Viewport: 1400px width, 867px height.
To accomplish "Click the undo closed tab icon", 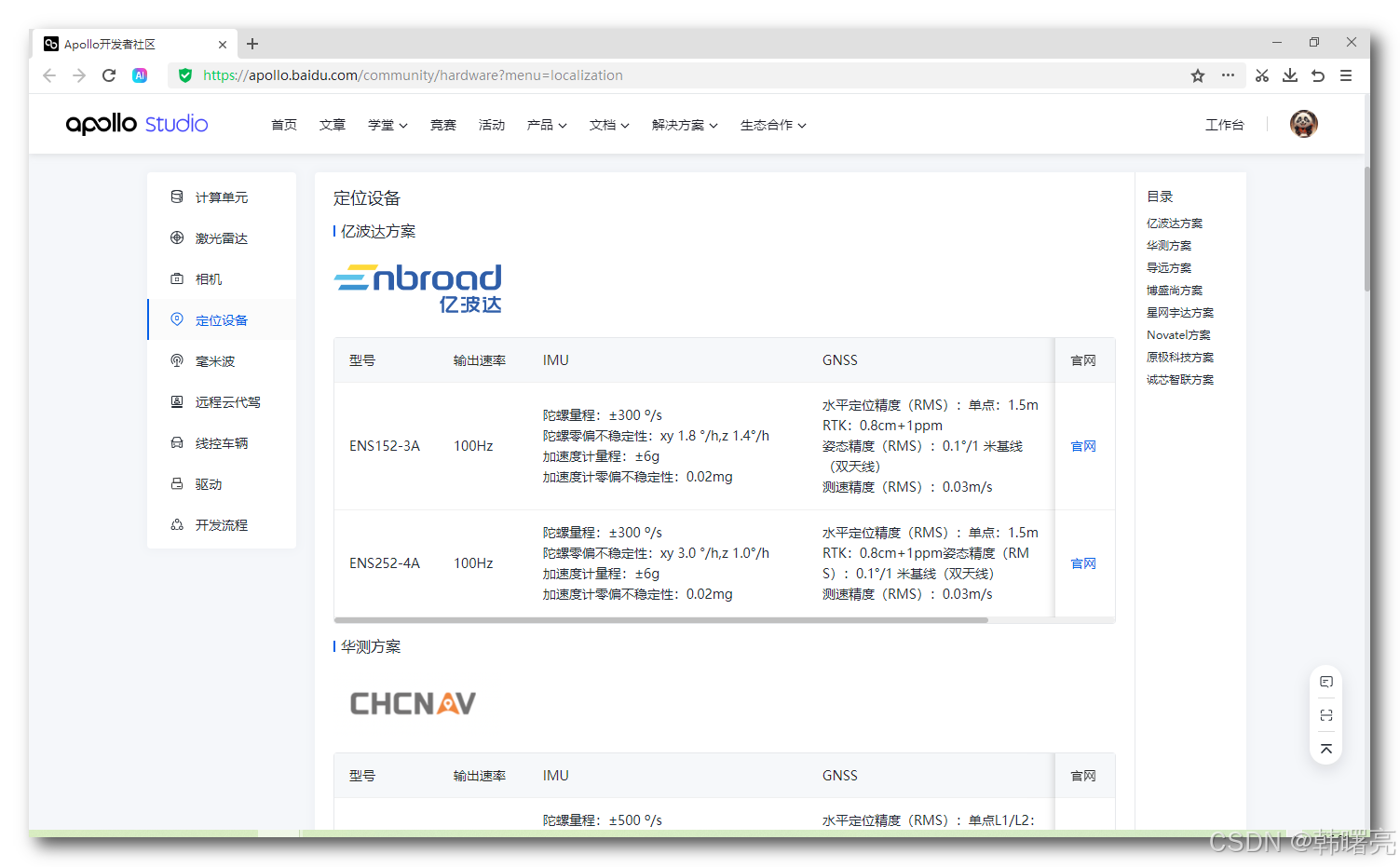I will tap(1318, 75).
